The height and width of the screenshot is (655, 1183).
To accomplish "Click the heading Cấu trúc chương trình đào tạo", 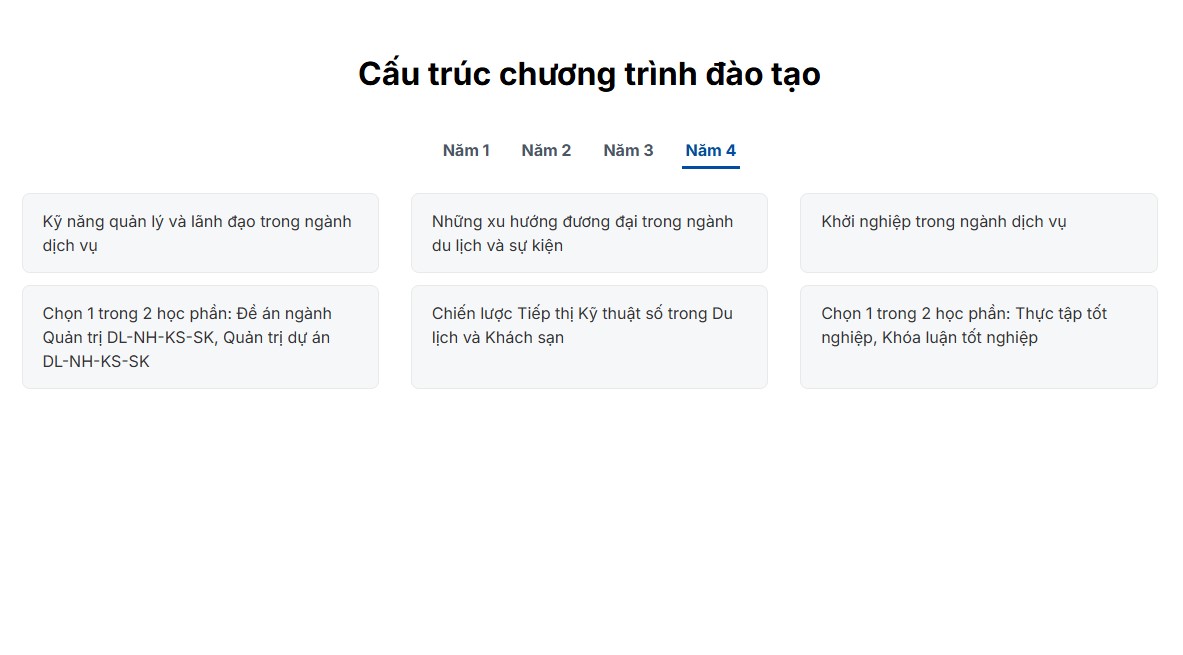I will (589, 74).
